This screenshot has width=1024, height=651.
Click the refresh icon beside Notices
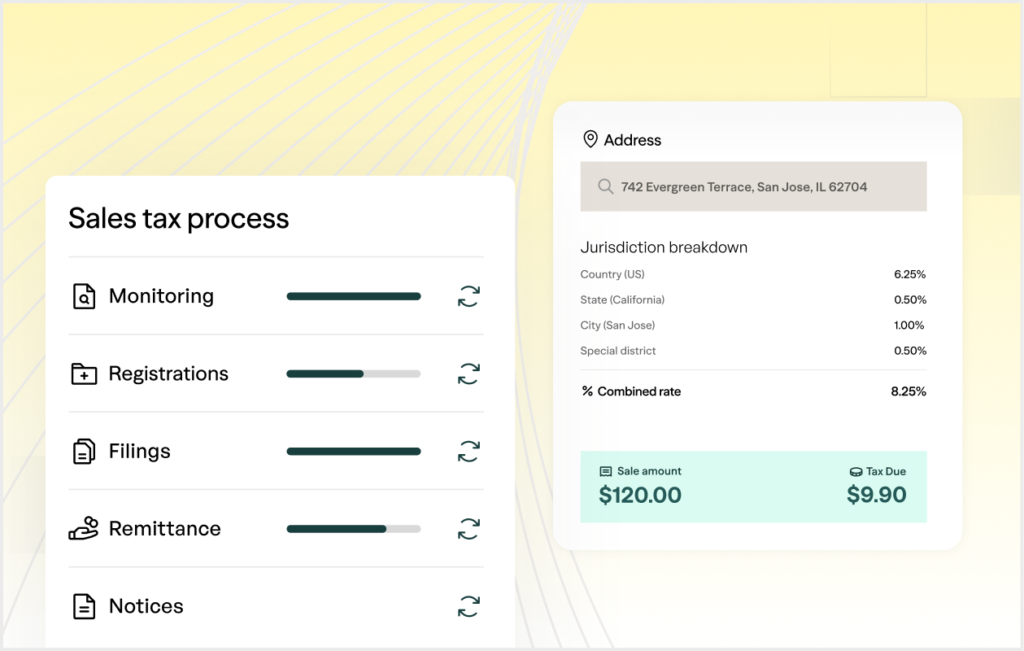click(468, 606)
